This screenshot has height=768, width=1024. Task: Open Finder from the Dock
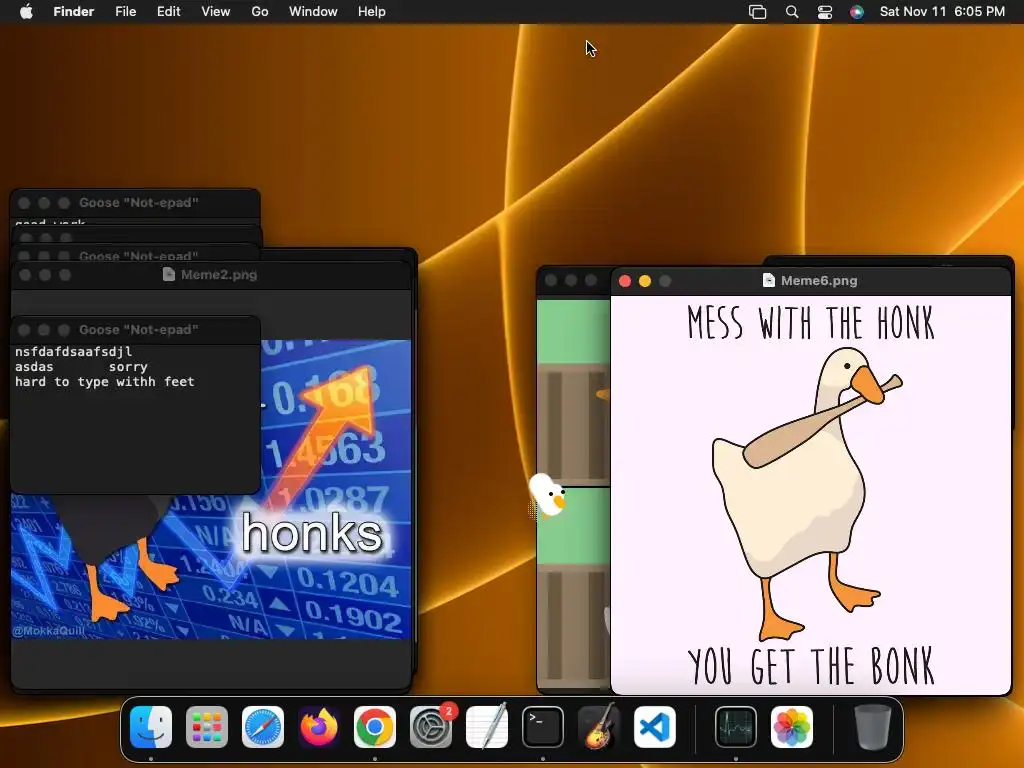pos(151,727)
